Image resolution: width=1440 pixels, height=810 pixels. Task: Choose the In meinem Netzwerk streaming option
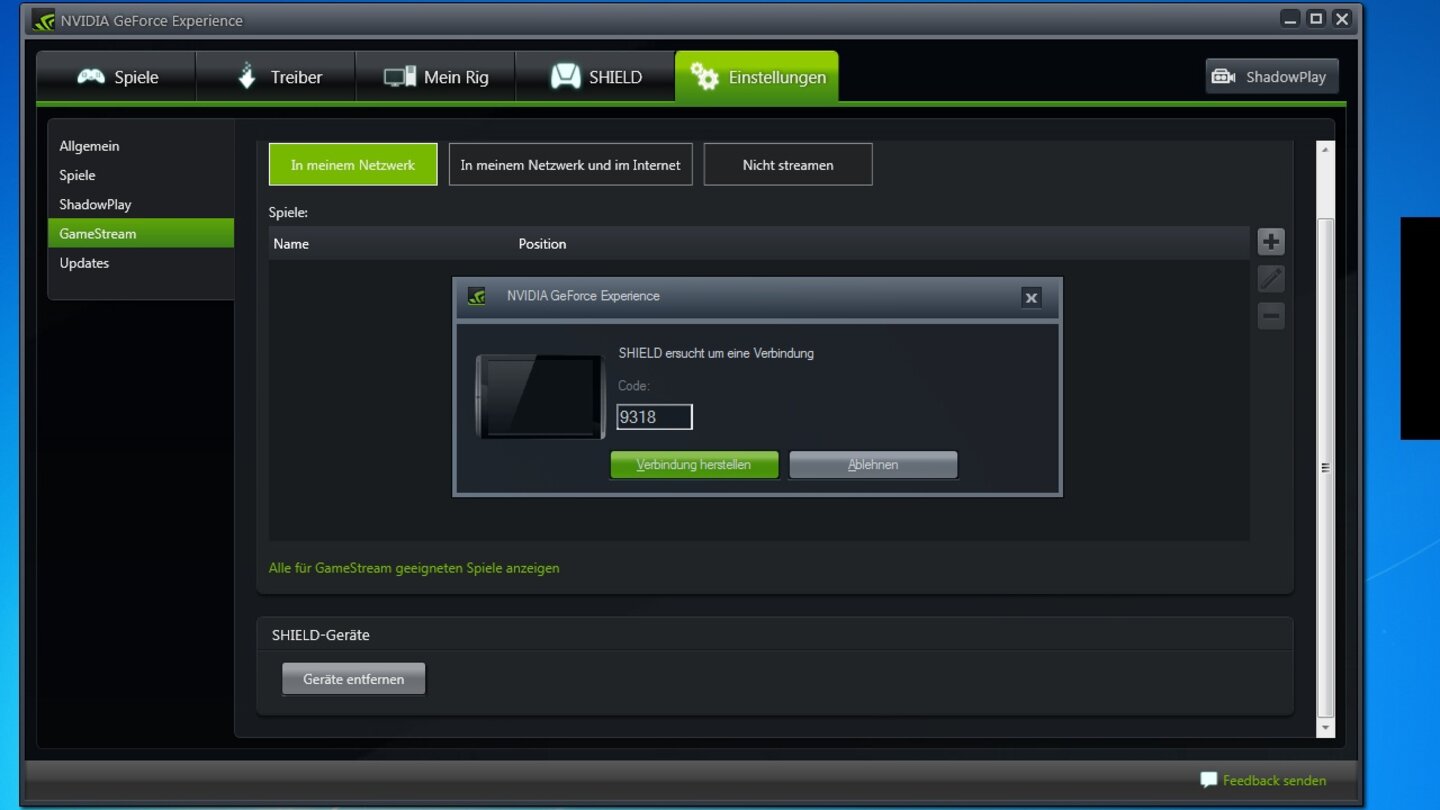click(353, 165)
